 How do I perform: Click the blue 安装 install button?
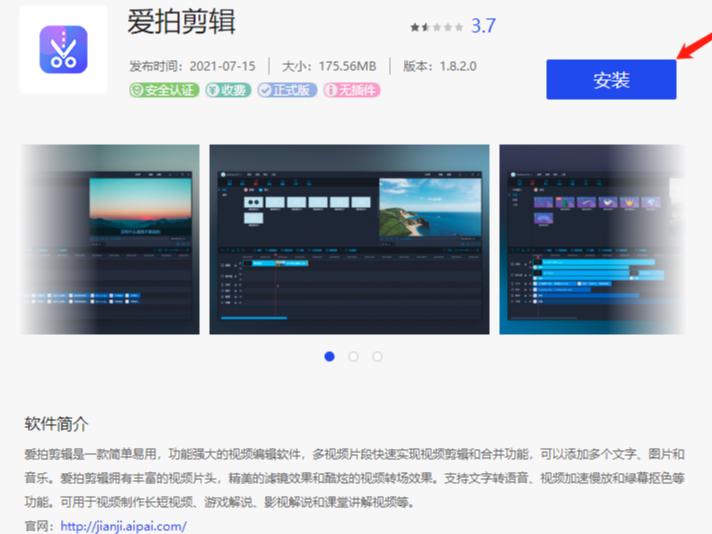point(611,79)
